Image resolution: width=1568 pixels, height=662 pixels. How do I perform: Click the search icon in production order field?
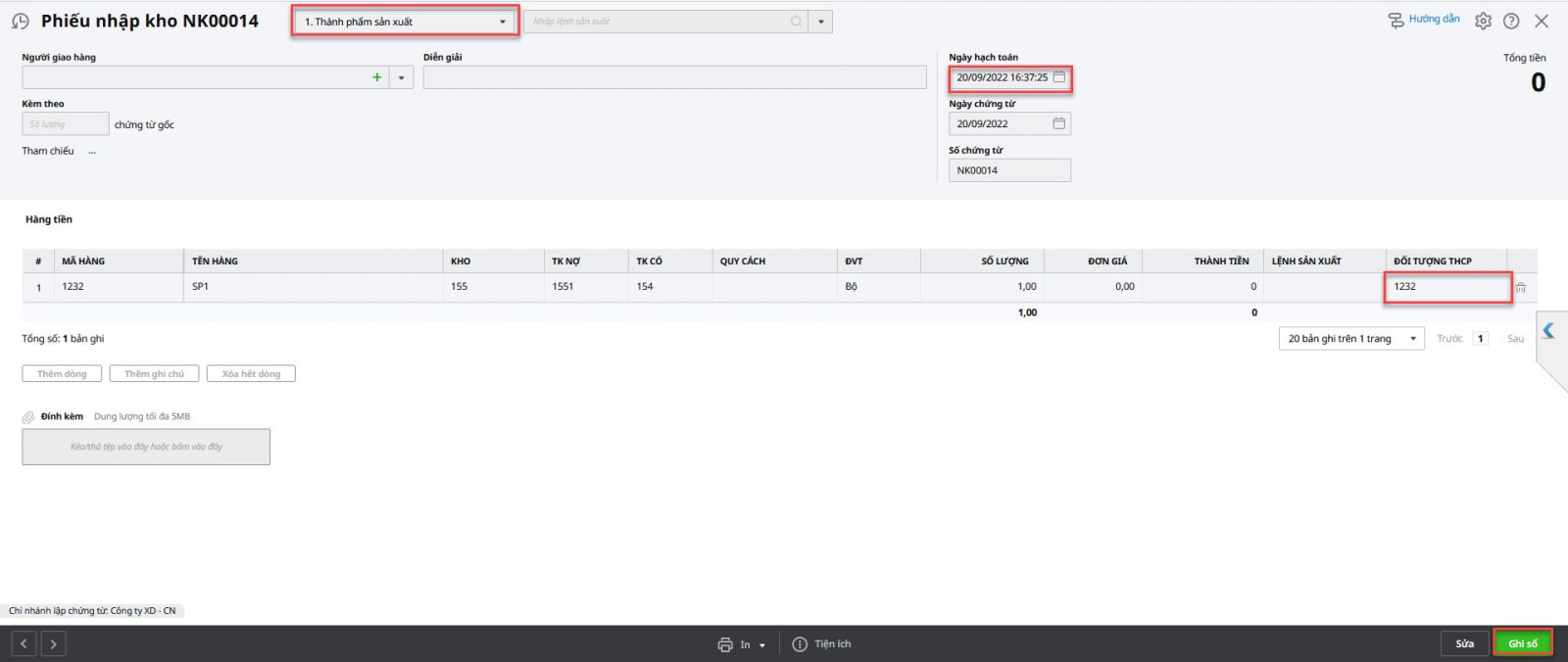point(796,22)
